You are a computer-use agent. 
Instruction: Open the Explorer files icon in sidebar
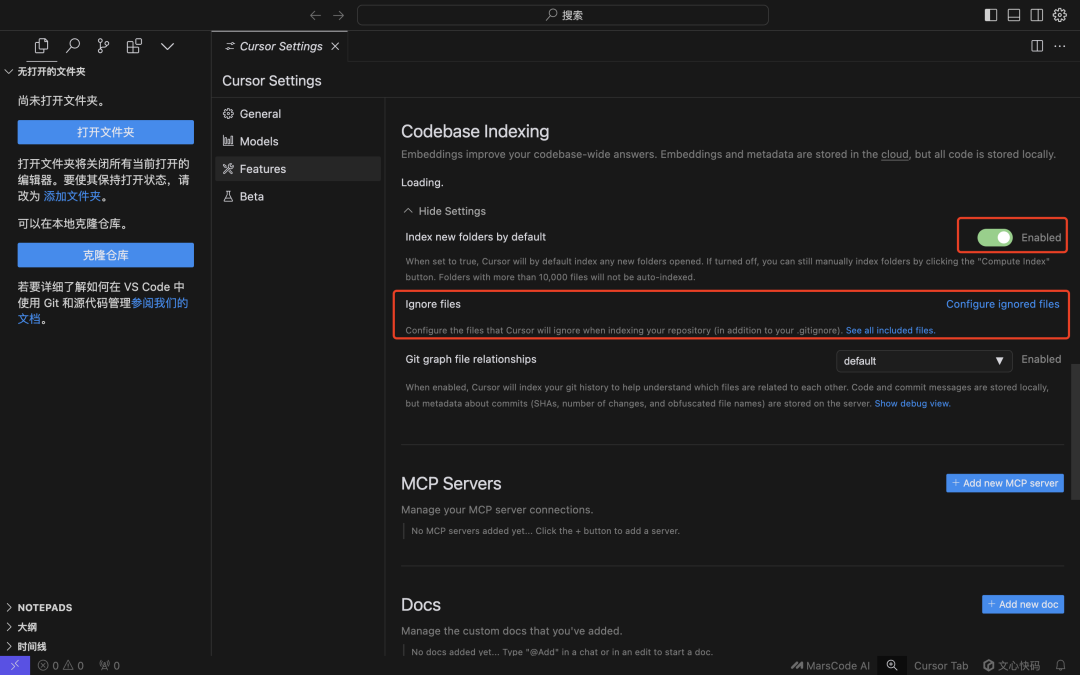point(41,46)
